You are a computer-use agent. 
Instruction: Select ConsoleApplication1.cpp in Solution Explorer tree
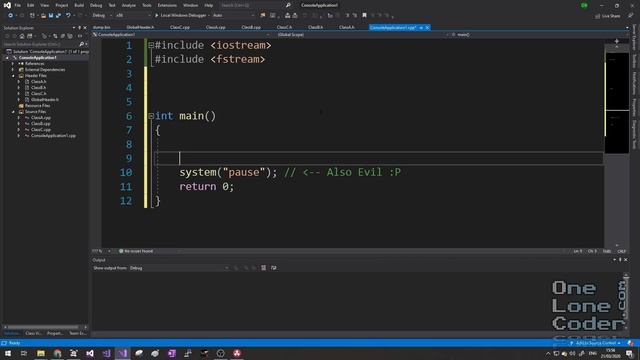(x=53, y=136)
